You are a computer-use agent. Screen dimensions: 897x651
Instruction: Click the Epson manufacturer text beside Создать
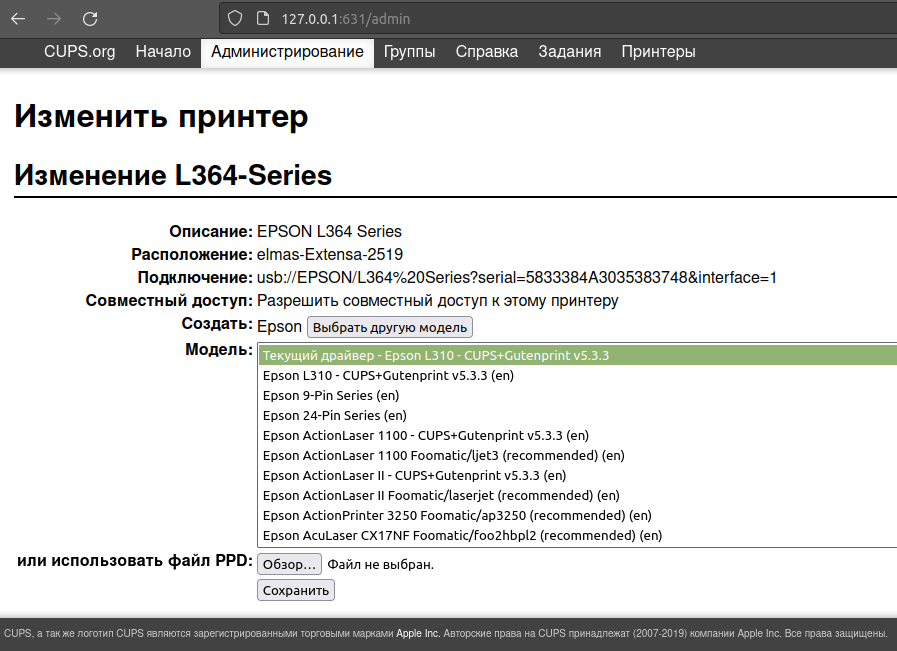click(x=279, y=327)
